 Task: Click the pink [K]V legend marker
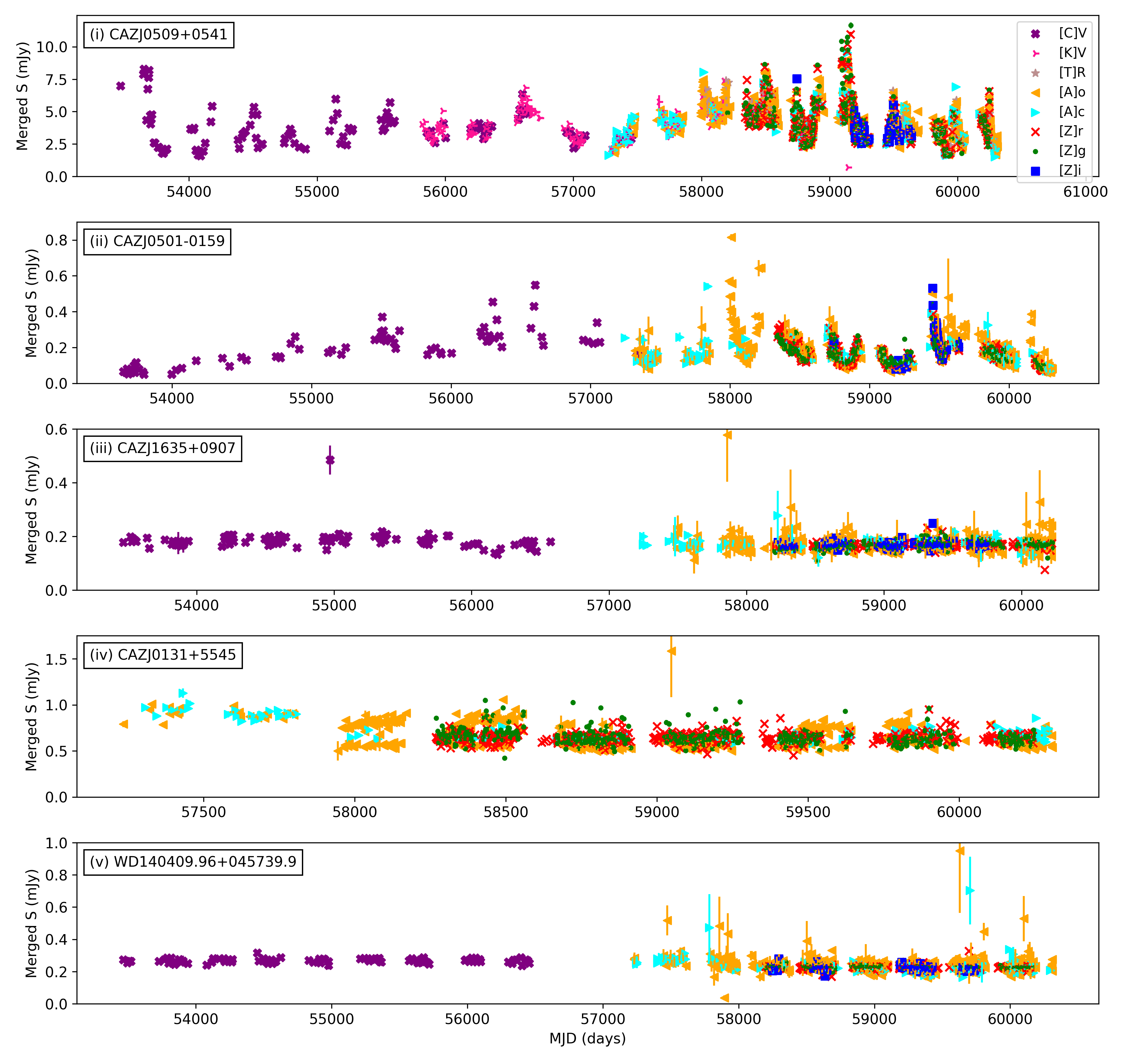[1036, 53]
